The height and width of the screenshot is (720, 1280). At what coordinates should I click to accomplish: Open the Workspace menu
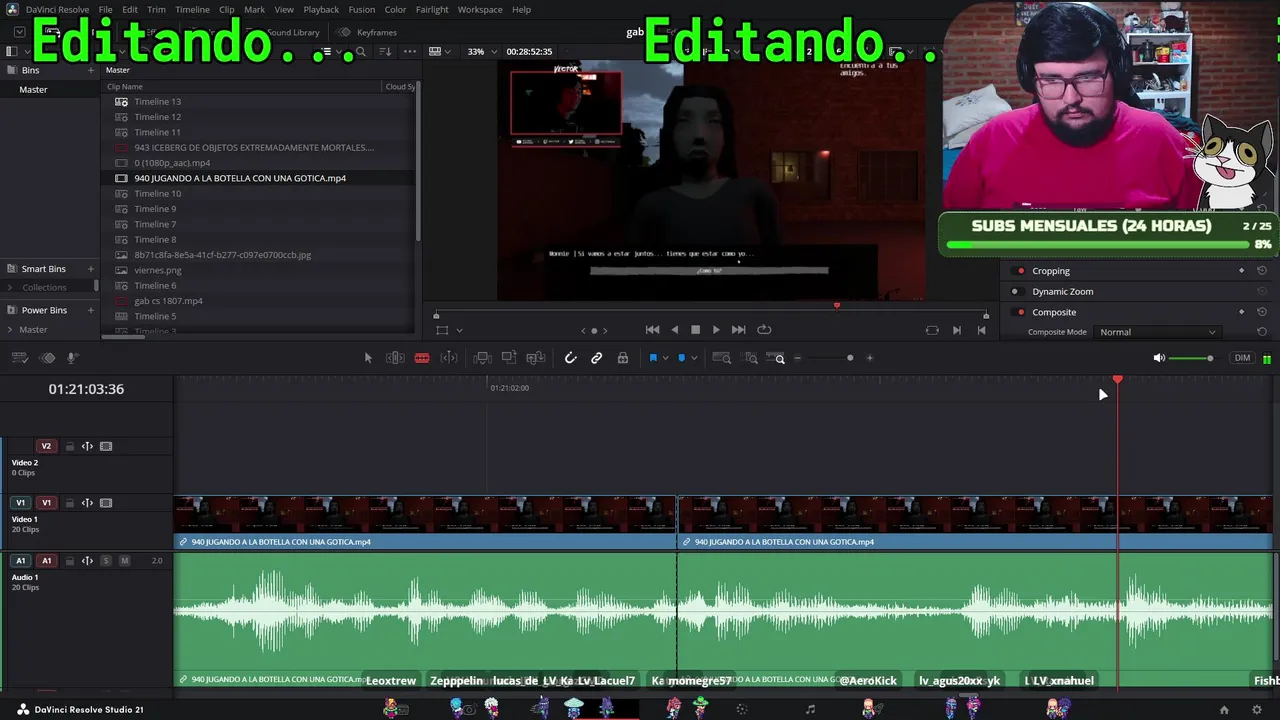coord(480,9)
